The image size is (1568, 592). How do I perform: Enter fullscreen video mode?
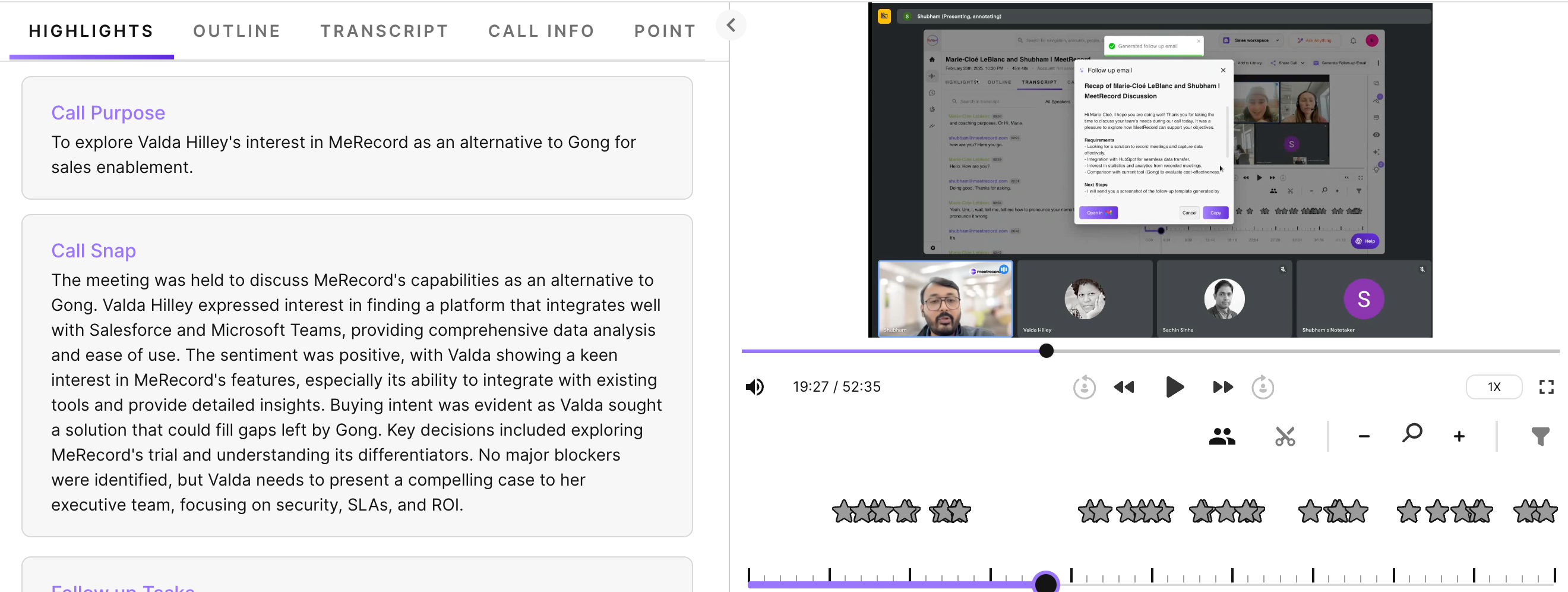(1546, 387)
